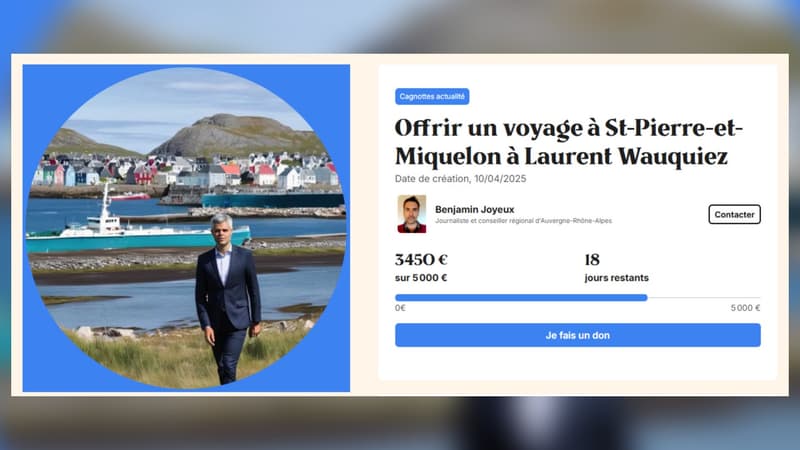Click the Contacter button
This screenshot has width=800, height=450.
pyautogui.click(x=734, y=214)
